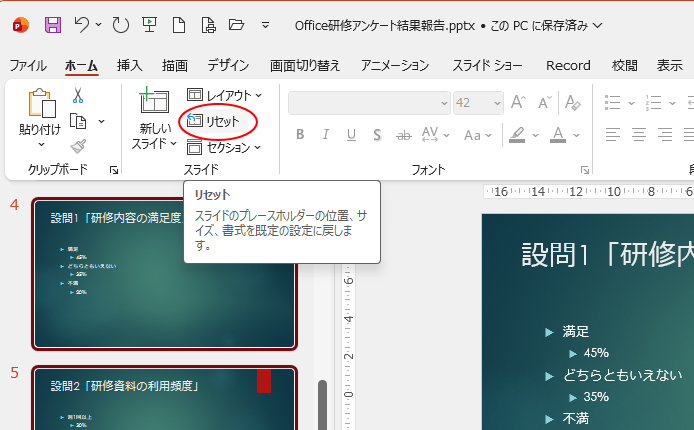
Task: Open the フォント dialog launcher
Action: click(585, 170)
